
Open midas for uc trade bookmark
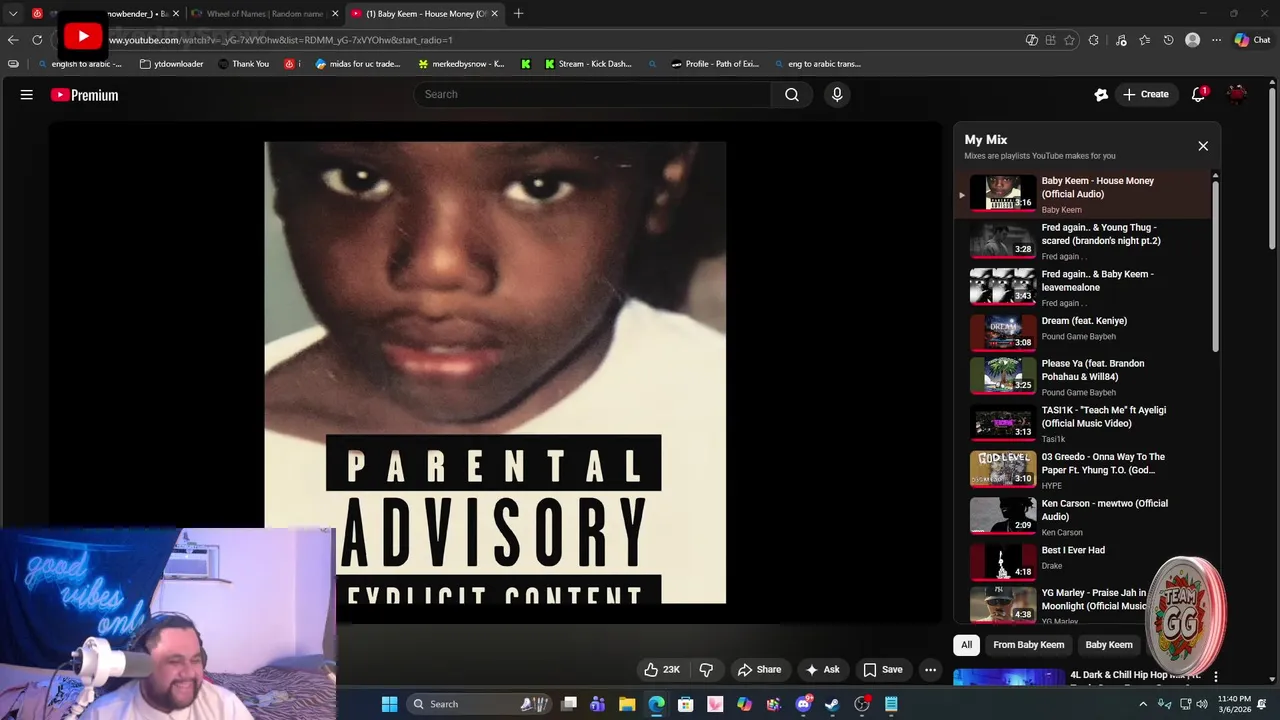[357, 64]
